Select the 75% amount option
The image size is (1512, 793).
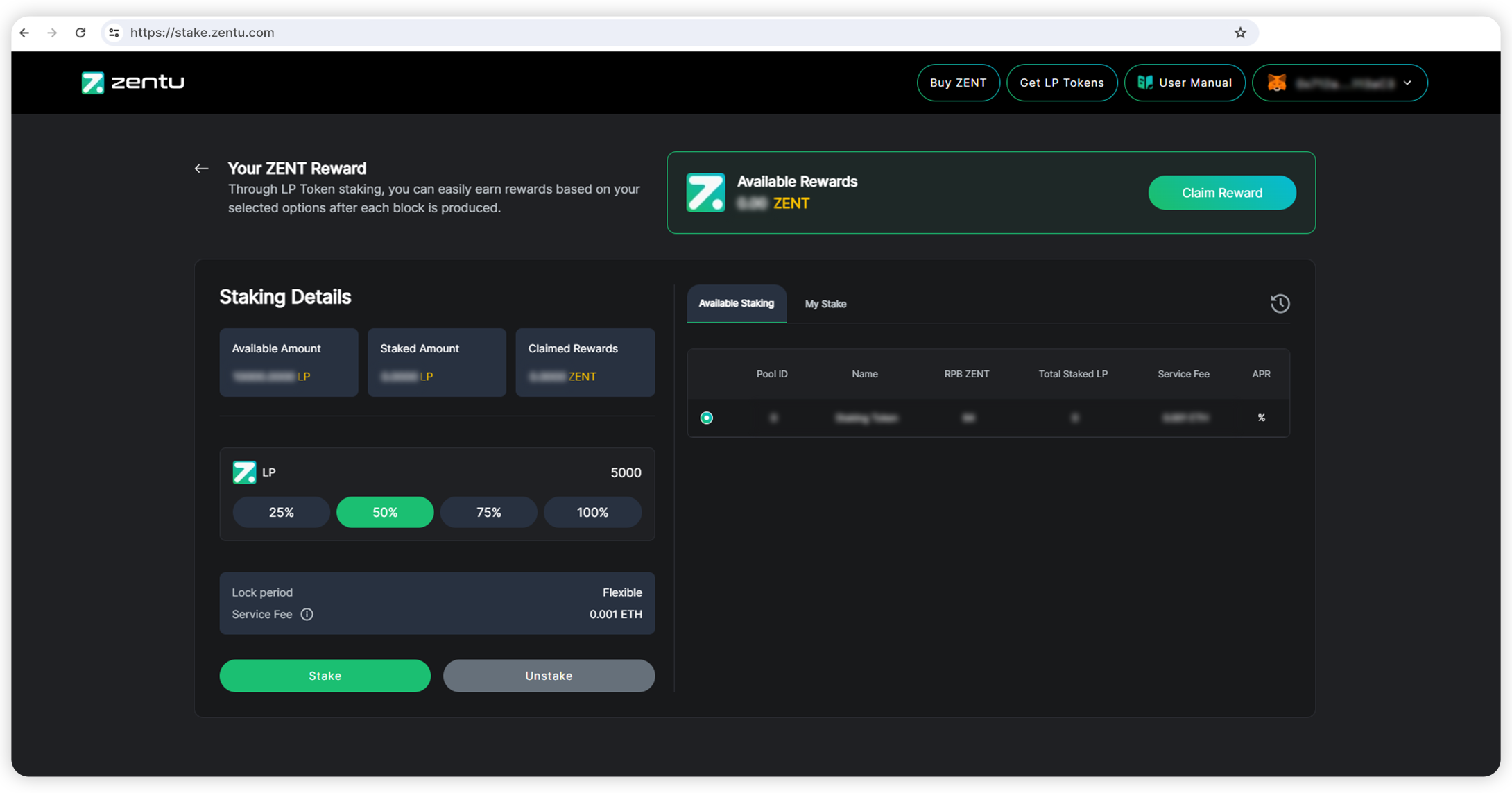click(488, 512)
